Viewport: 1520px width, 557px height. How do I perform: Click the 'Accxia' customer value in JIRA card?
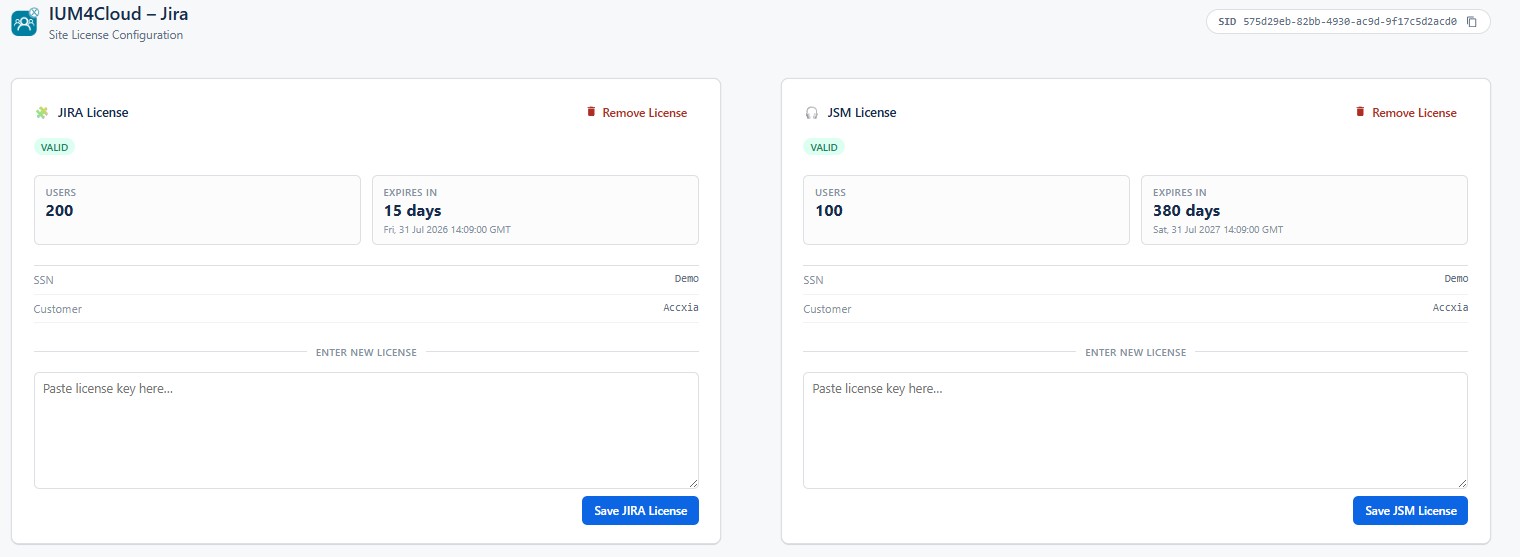(681, 308)
